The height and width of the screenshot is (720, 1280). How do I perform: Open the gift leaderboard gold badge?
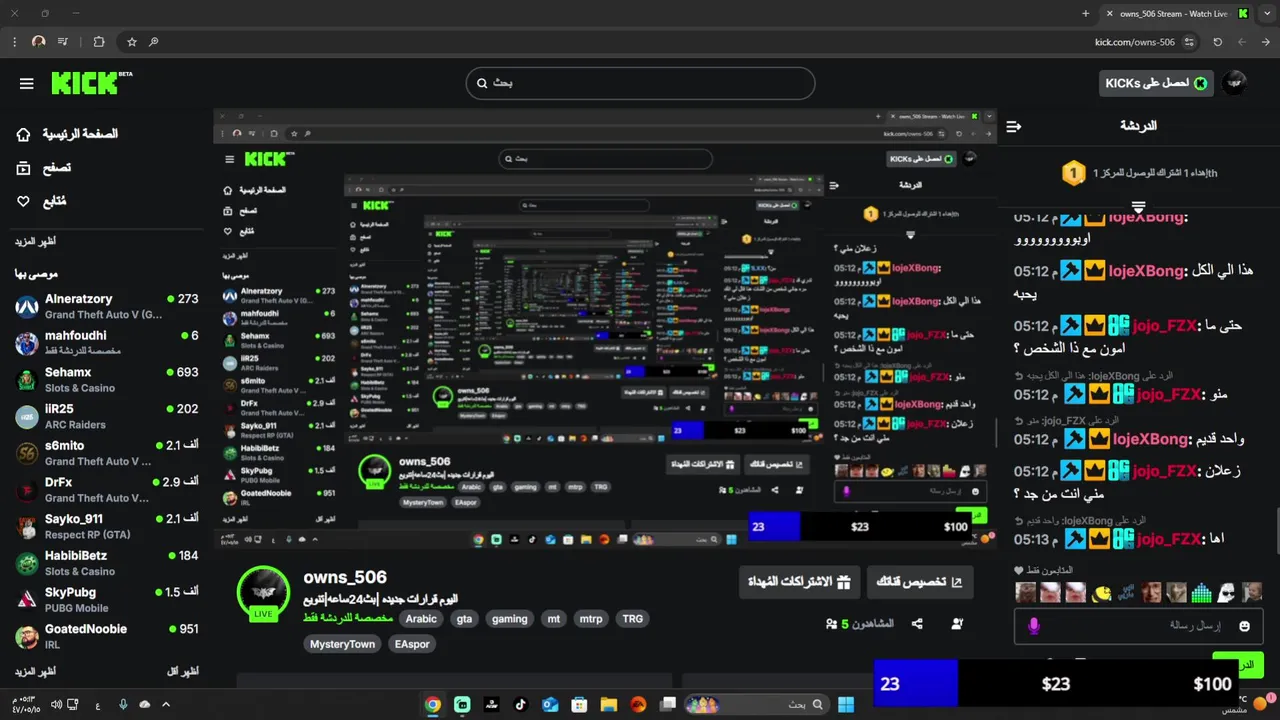click(1073, 173)
